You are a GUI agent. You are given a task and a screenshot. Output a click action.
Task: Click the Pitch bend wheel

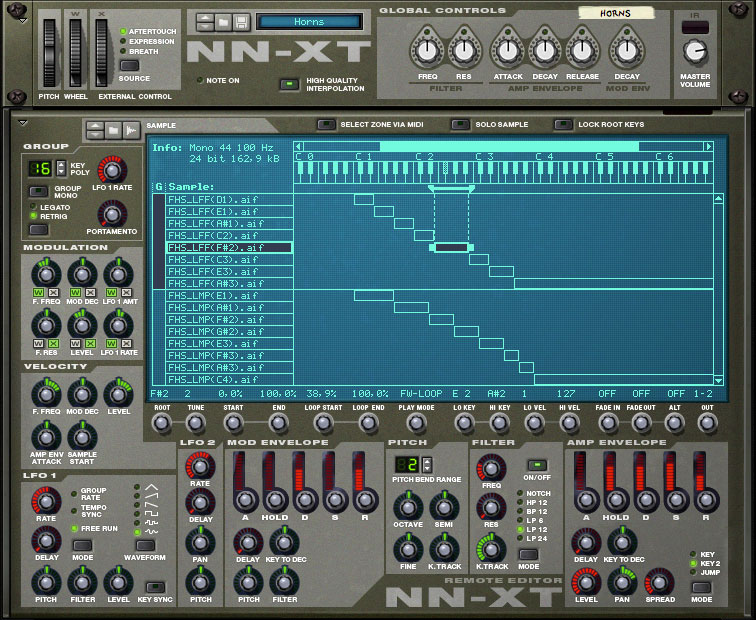pos(49,53)
